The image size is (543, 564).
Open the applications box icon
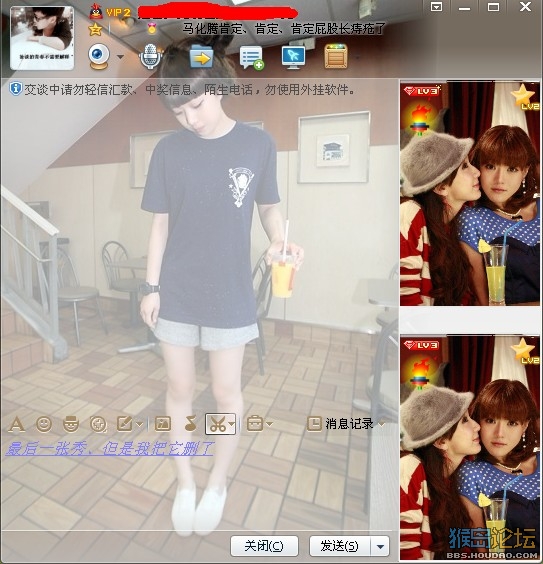coord(336,56)
